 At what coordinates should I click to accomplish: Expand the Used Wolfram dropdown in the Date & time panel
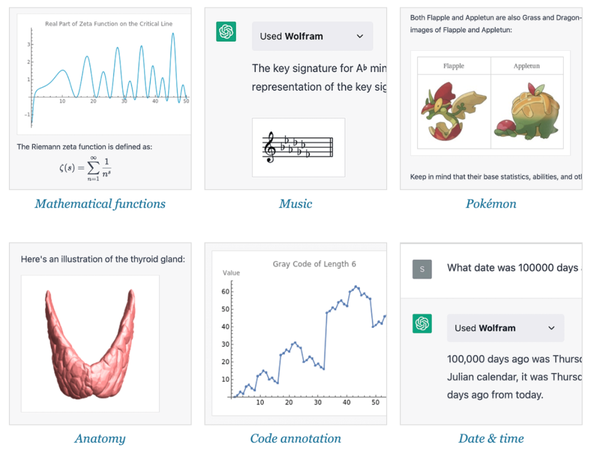point(505,328)
